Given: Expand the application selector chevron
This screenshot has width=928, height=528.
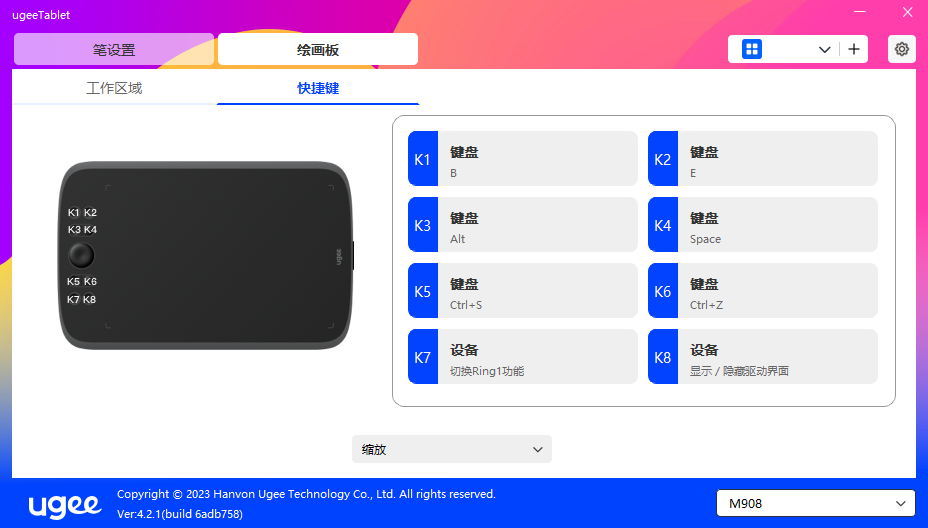Looking at the screenshot, I should click(x=824, y=50).
